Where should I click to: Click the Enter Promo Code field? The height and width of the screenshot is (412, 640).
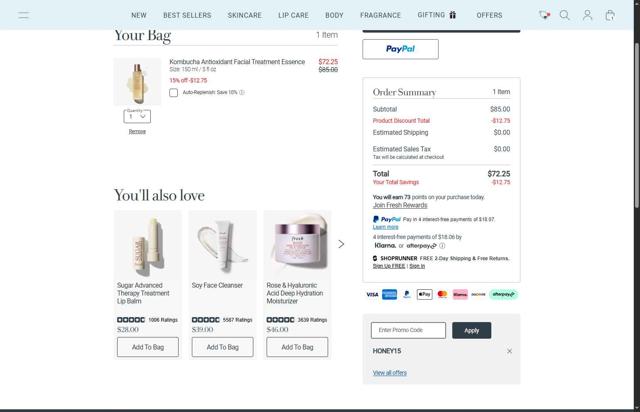coord(408,330)
